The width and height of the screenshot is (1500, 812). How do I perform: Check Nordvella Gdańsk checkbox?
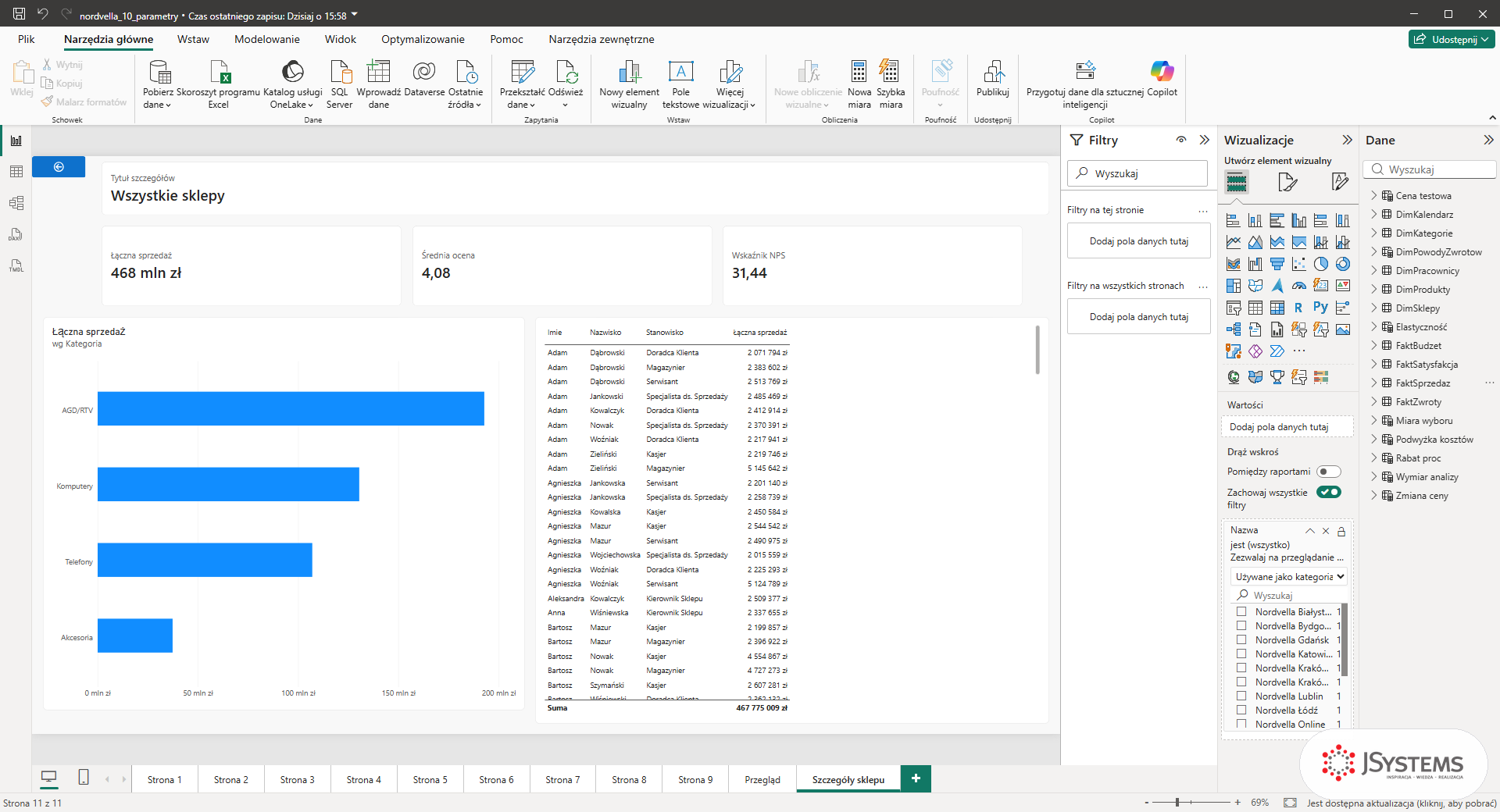pos(1241,640)
